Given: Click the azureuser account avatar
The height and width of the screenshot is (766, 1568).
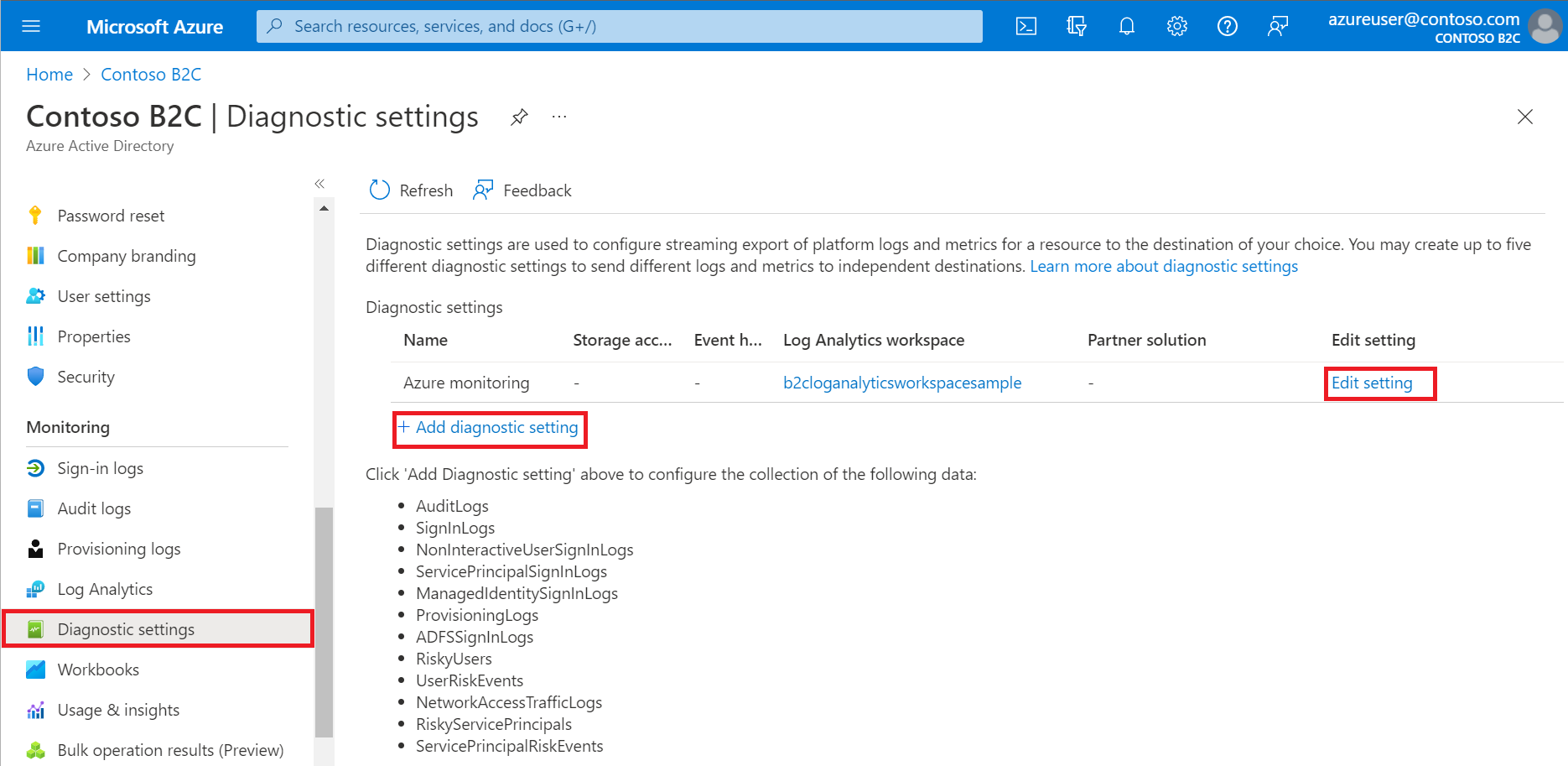Looking at the screenshot, I should (1545, 26).
